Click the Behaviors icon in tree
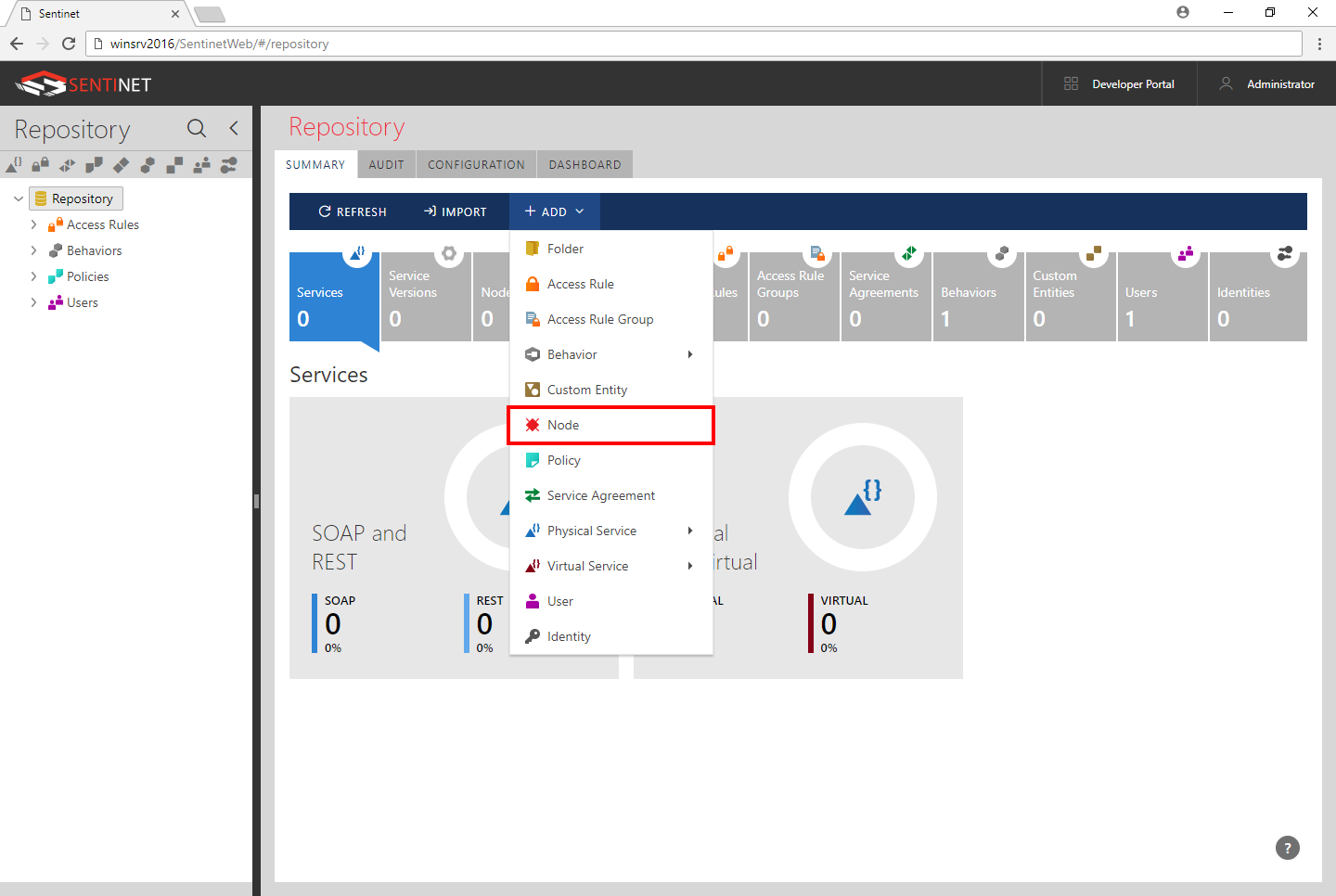Image resolution: width=1336 pixels, height=896 pixels. 56,250
